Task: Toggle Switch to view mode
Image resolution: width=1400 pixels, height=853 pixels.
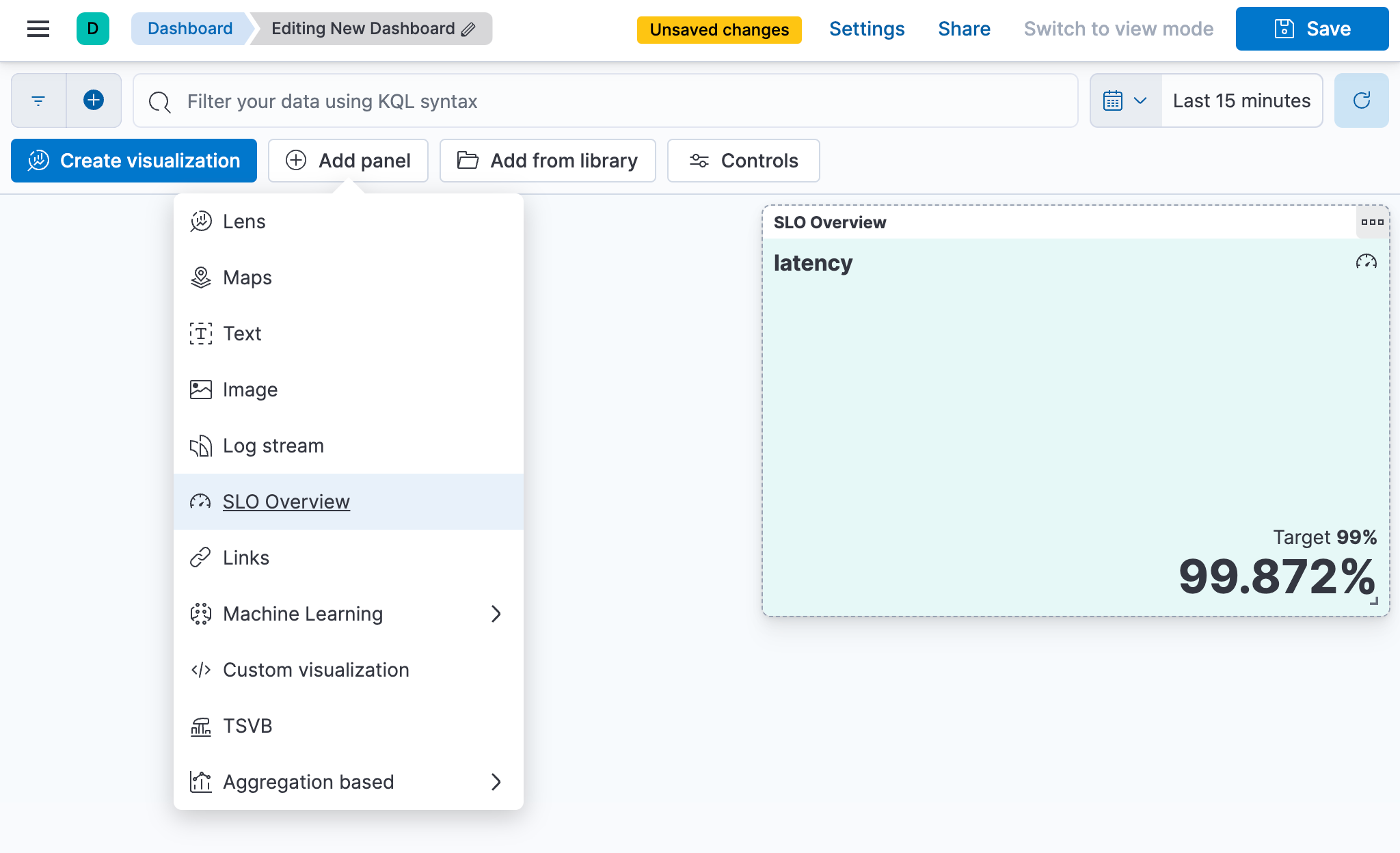Action: pos(1117,28)
